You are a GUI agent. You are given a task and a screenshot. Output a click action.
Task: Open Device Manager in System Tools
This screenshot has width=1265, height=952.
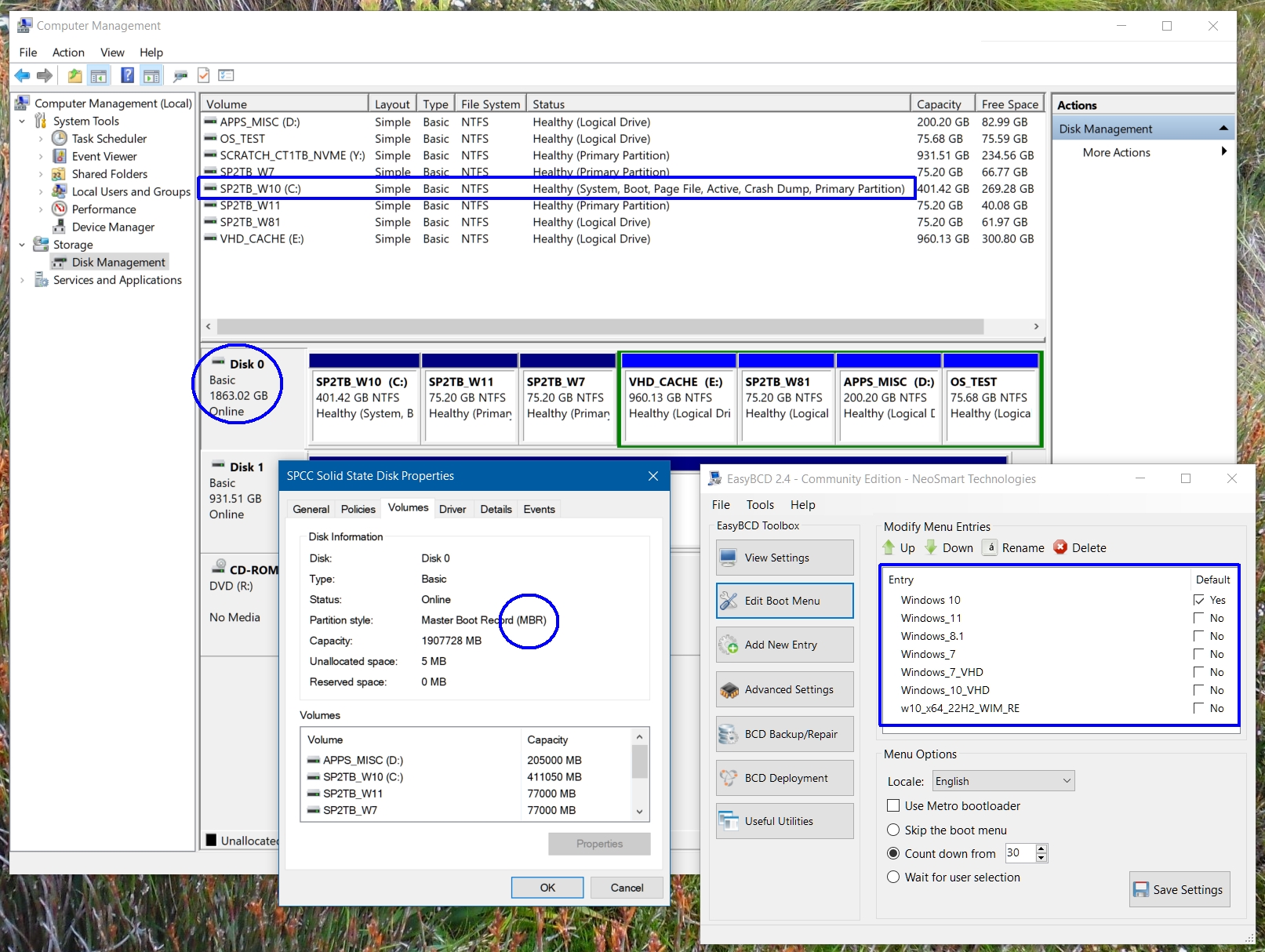tap(113, 227)
